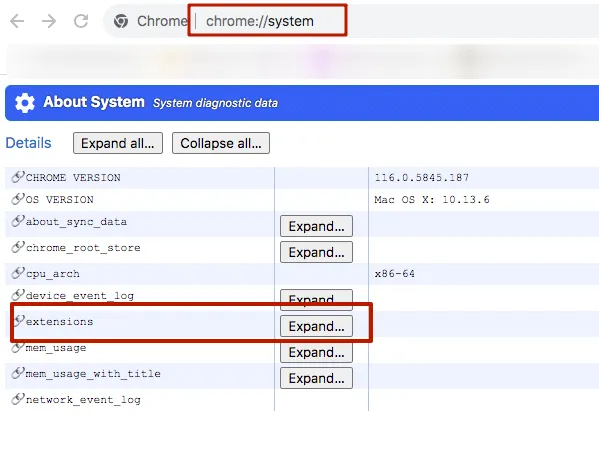
Task: Click link icon beside cpu_arch
Action: coord(18,273)
